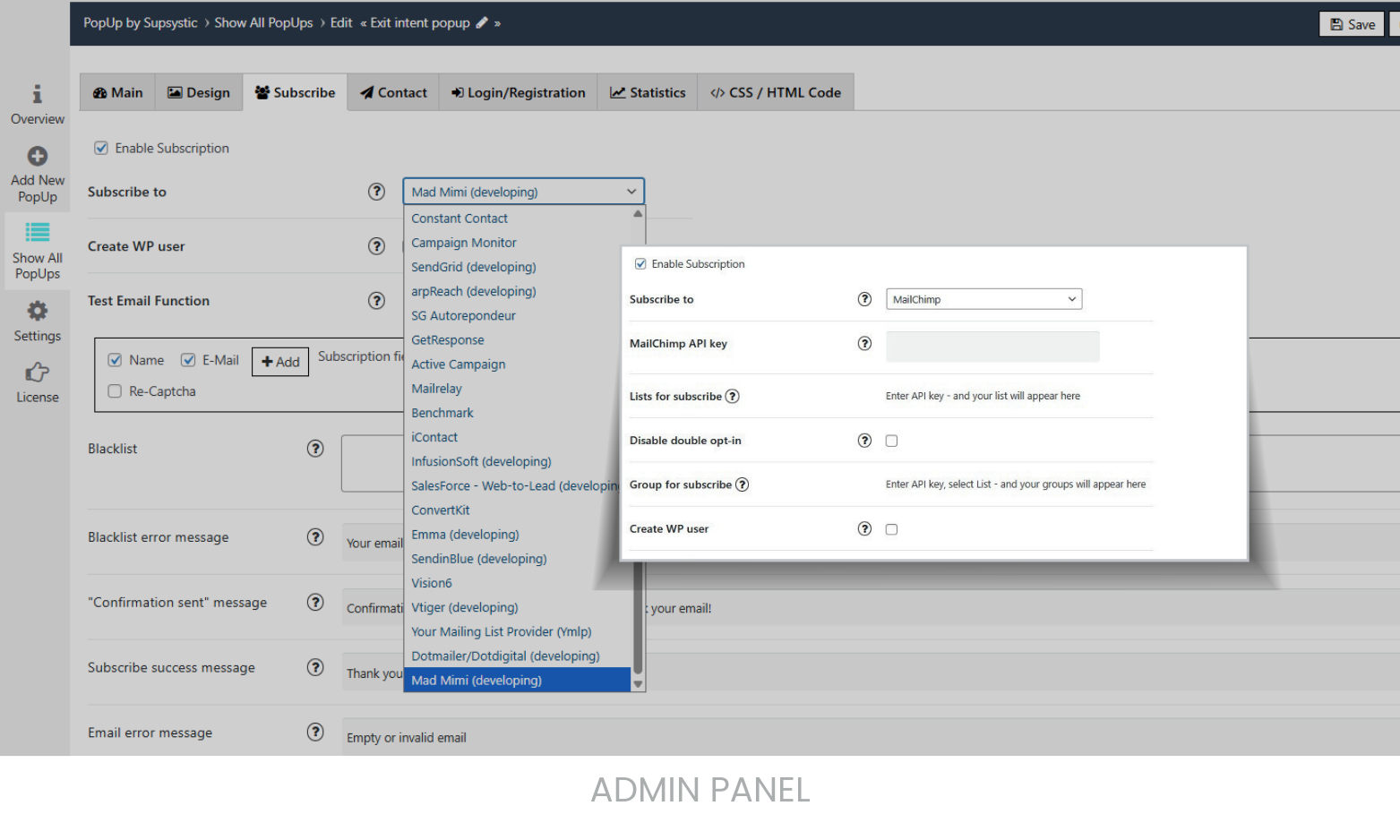Open the Subscribe to dropdown
The image size is (1400, 840).
[x=523, y=191]
